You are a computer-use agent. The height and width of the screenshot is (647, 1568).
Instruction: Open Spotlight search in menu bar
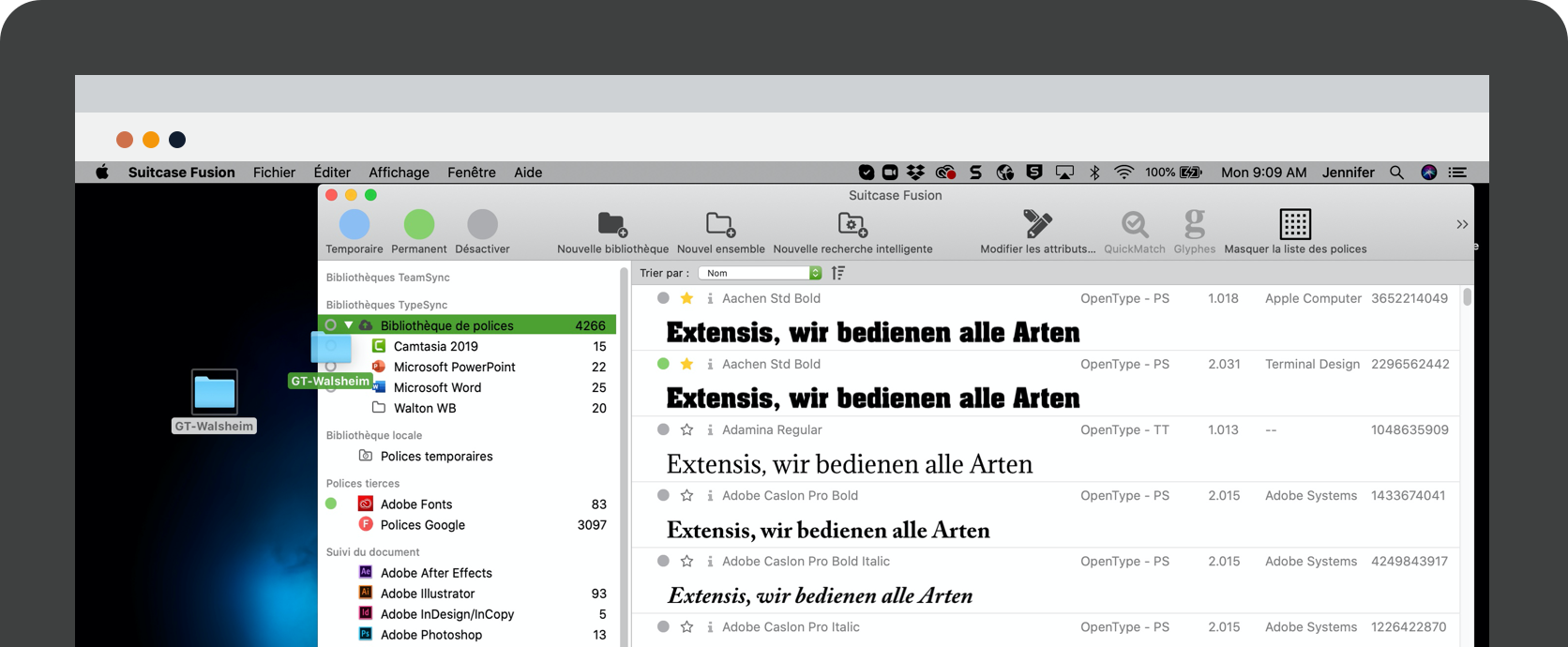(x=1396, y=173)
